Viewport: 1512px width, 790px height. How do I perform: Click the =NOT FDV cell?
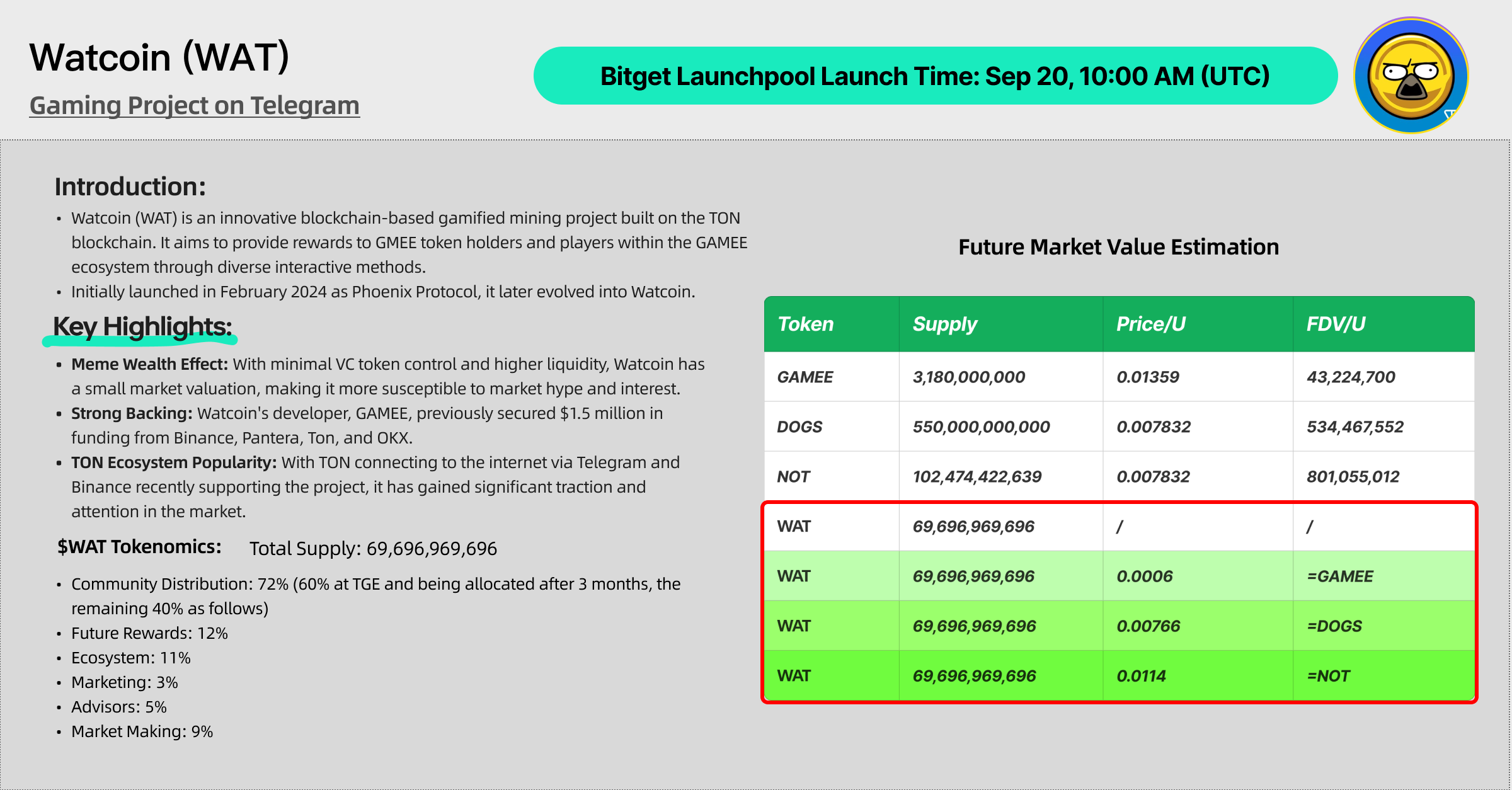tap(1383, 675)
